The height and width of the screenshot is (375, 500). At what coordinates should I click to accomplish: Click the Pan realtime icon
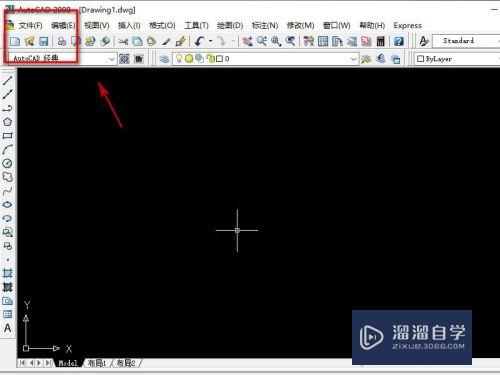coord(247,41)
